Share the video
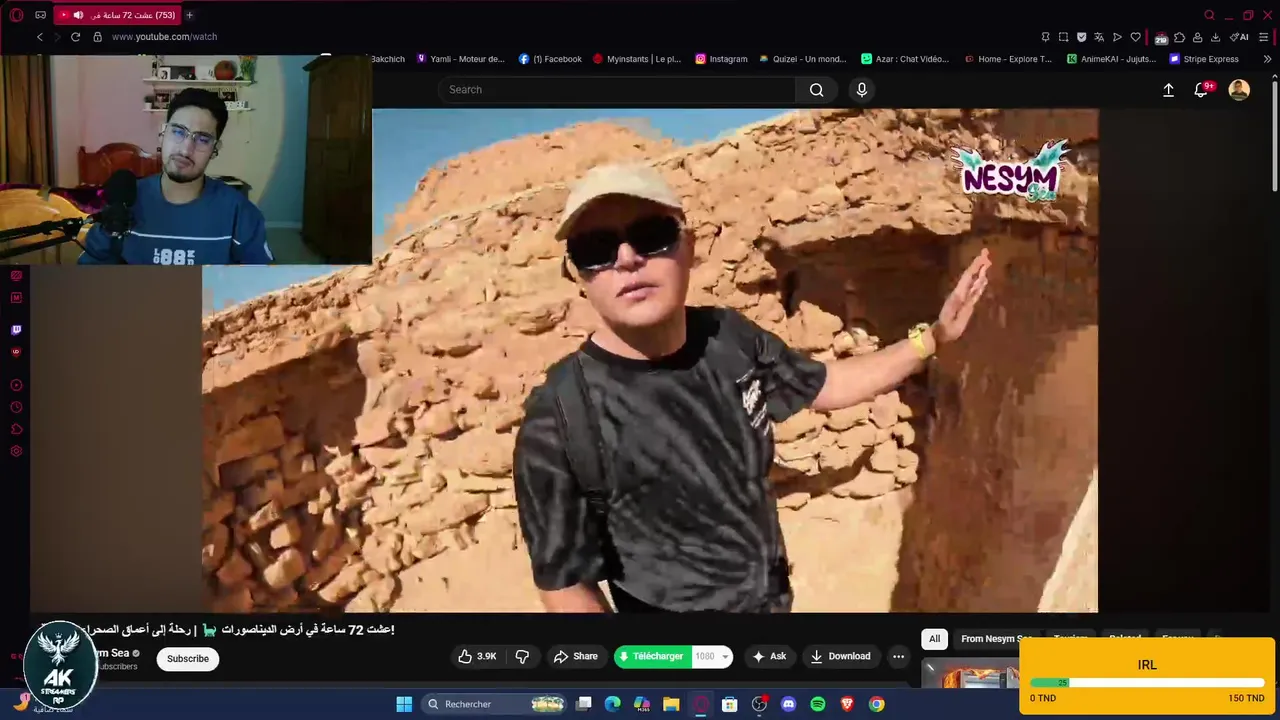This screenshot has height=720, width=1280. pos(575,656)
